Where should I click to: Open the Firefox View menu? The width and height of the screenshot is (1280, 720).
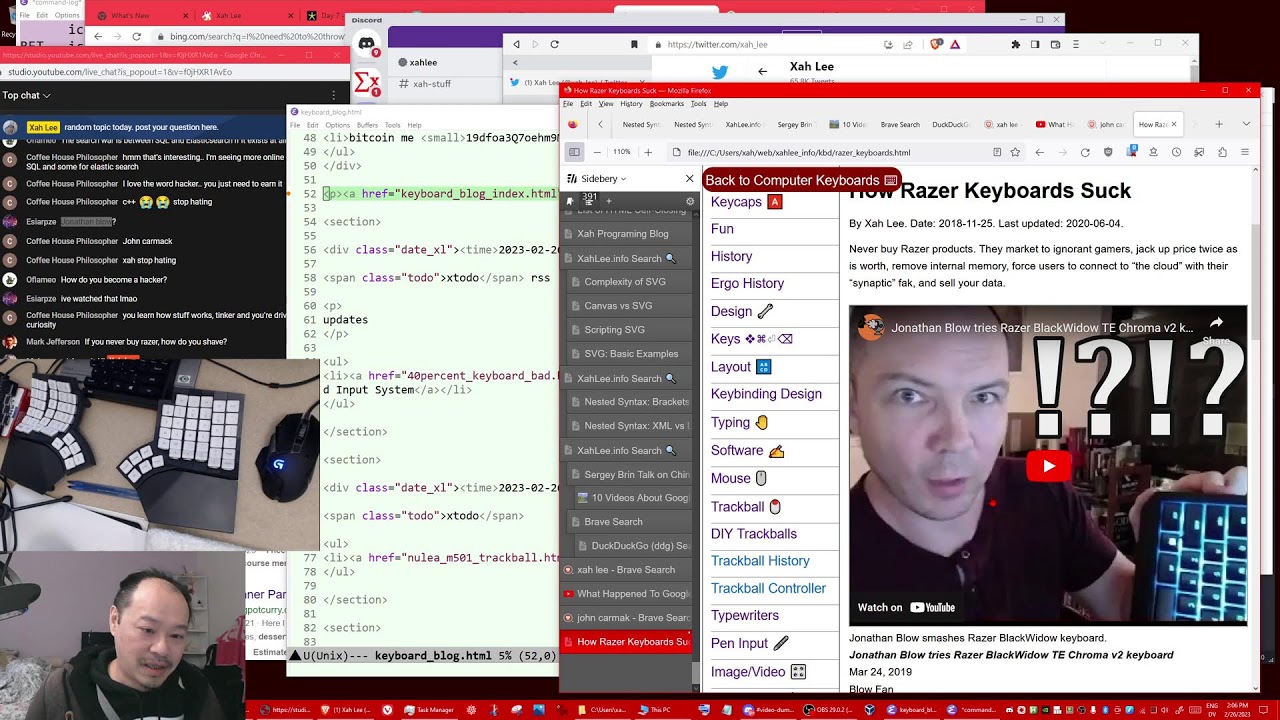(x=606, y=104)
